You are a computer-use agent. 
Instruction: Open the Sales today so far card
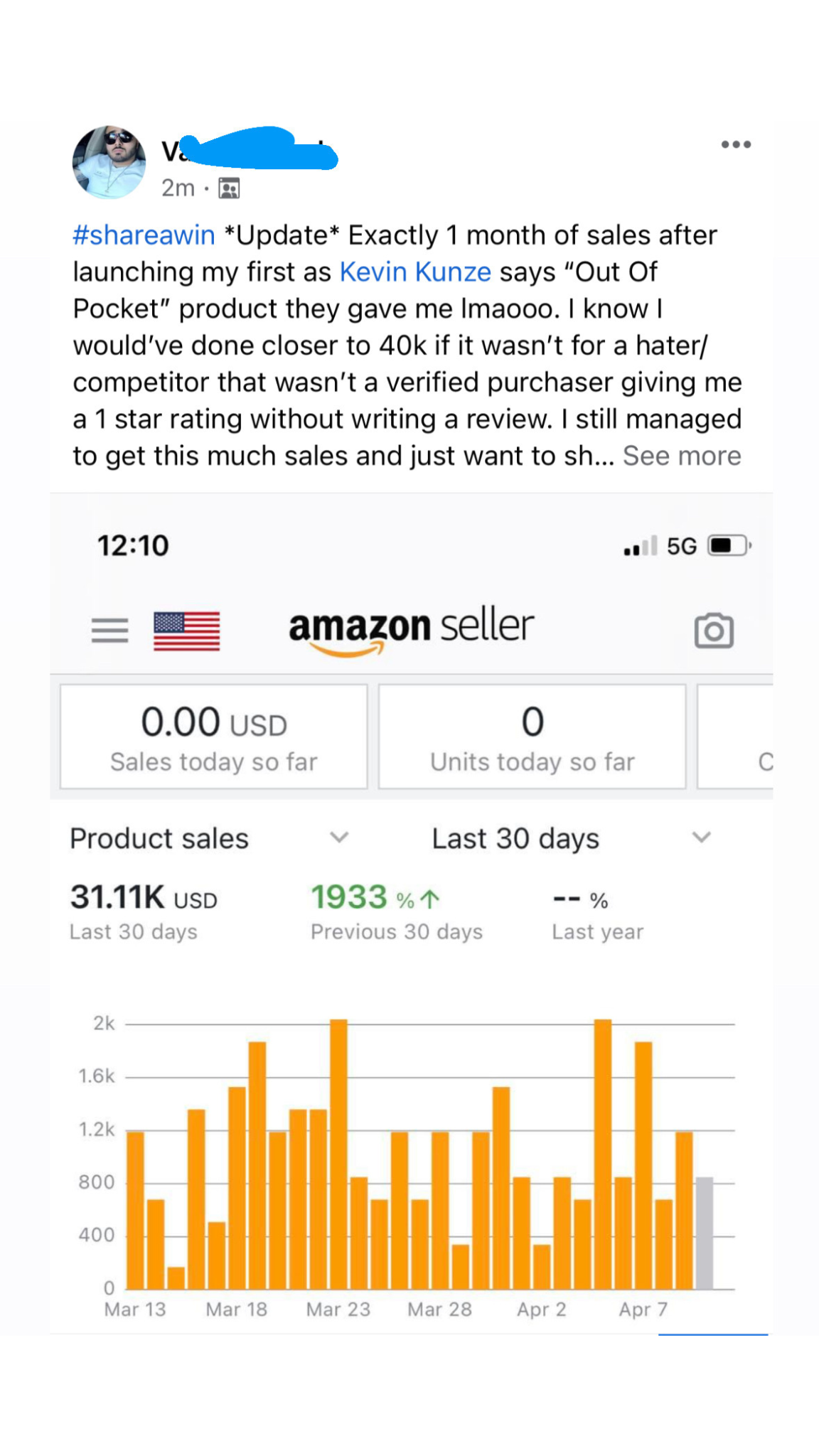click(213, 737)
